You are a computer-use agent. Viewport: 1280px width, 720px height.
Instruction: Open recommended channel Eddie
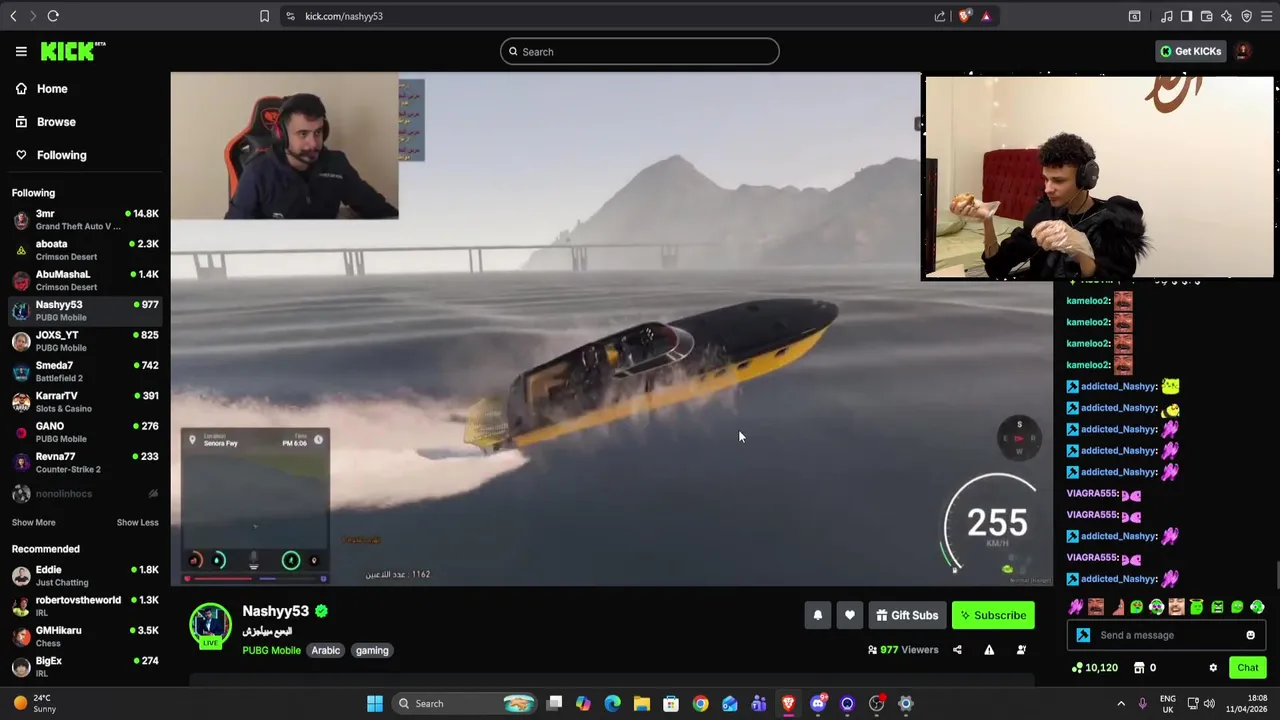click(84, 576)
